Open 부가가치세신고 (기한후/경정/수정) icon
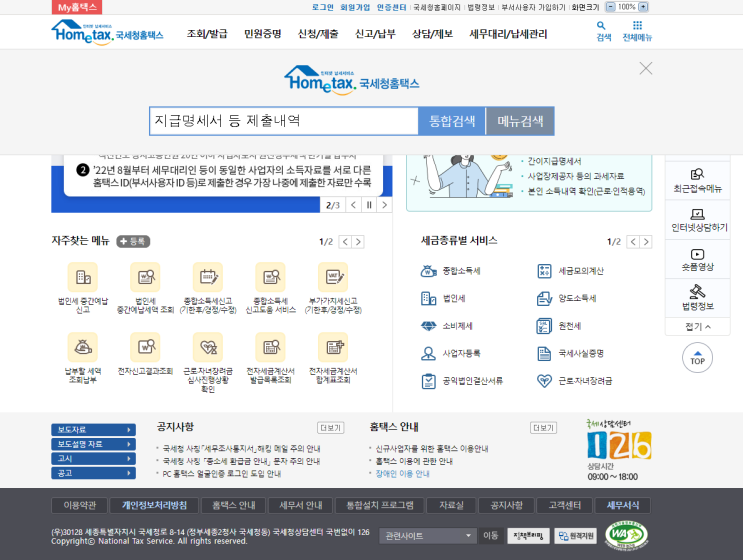The image size is (743, 560). (333, 277)
